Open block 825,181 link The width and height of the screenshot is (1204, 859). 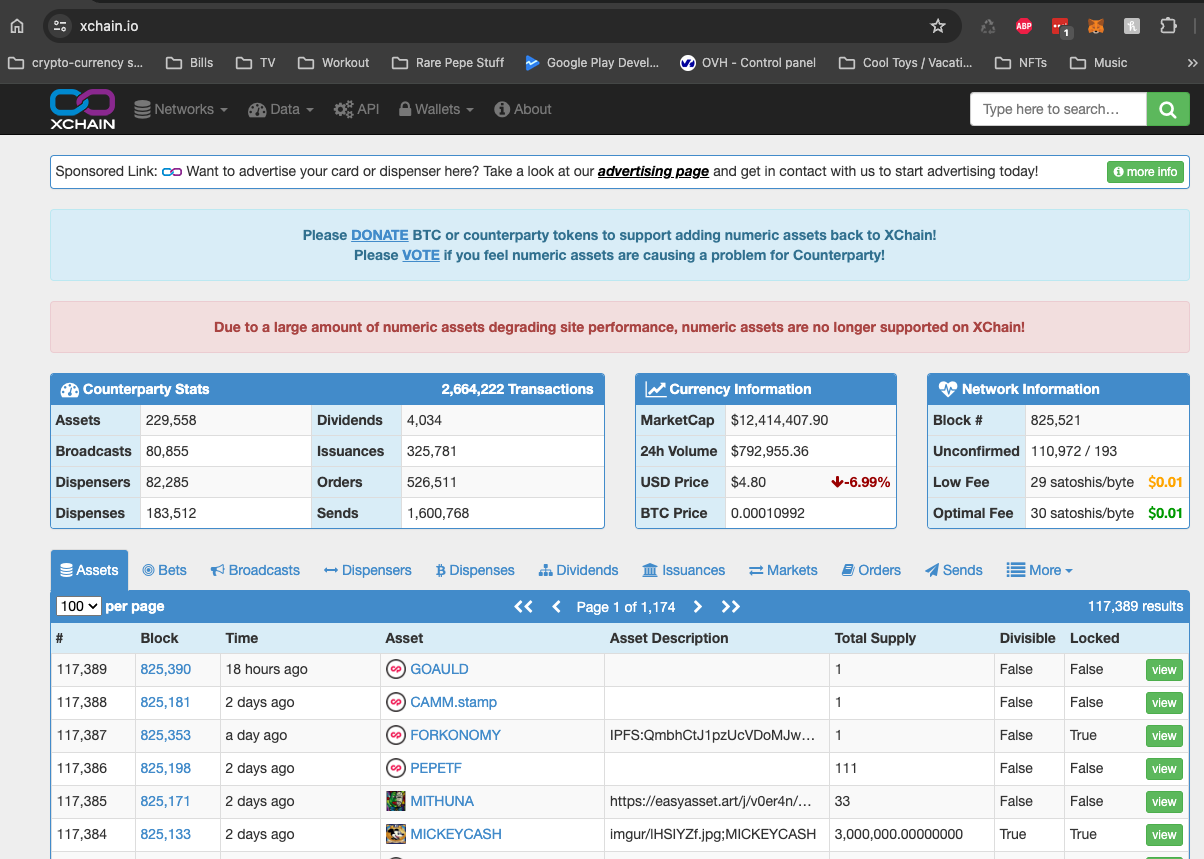tap(165, 702)
